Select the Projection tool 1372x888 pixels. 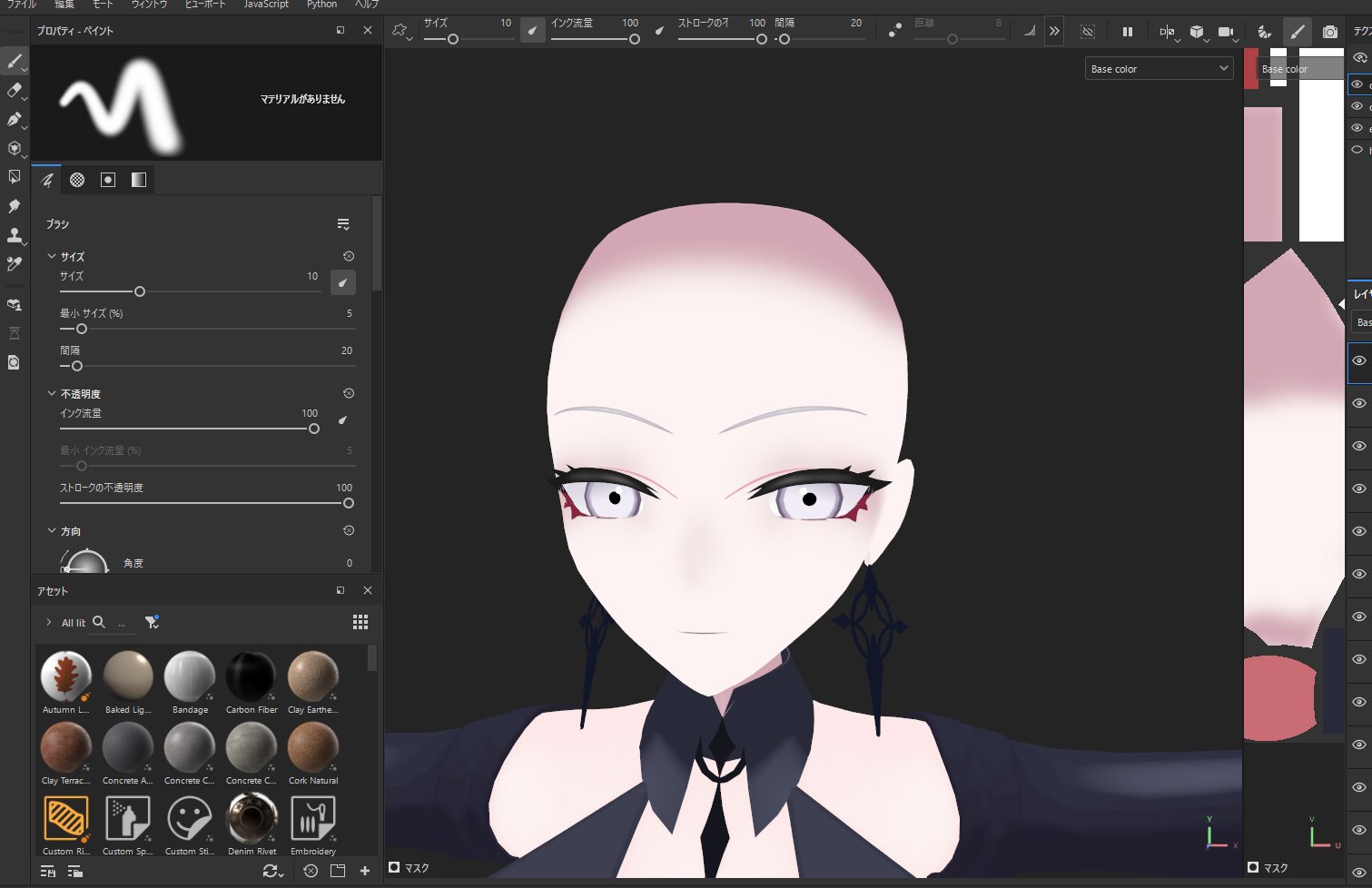point(15,120)
